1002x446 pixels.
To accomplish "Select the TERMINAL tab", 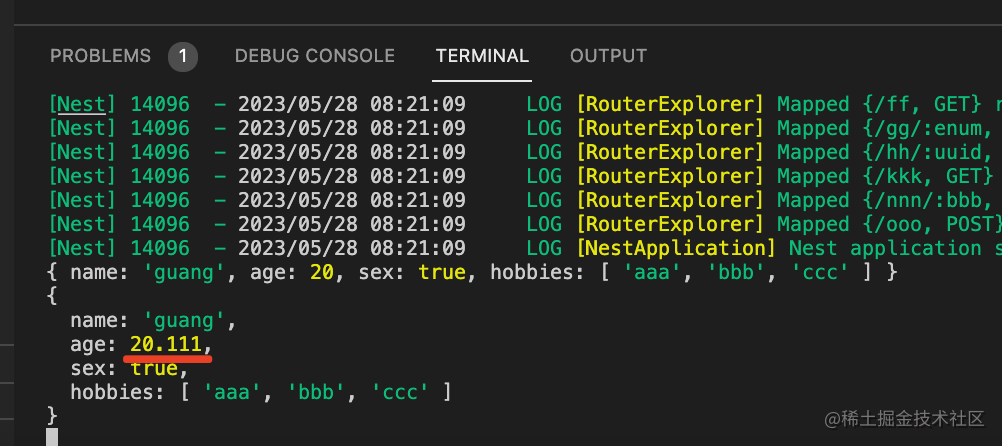I will point(482,56).
